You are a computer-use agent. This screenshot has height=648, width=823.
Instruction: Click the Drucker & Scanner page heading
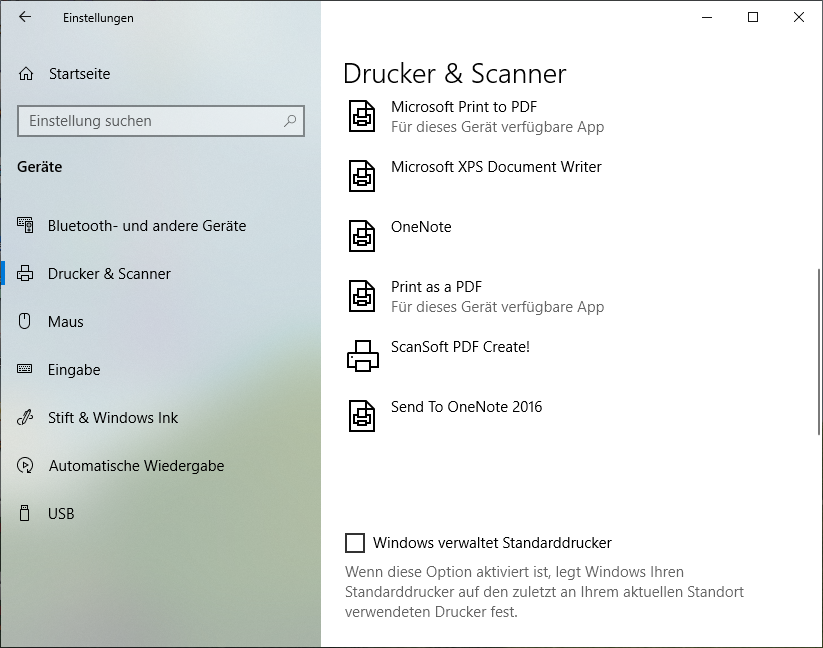(455, 73)
